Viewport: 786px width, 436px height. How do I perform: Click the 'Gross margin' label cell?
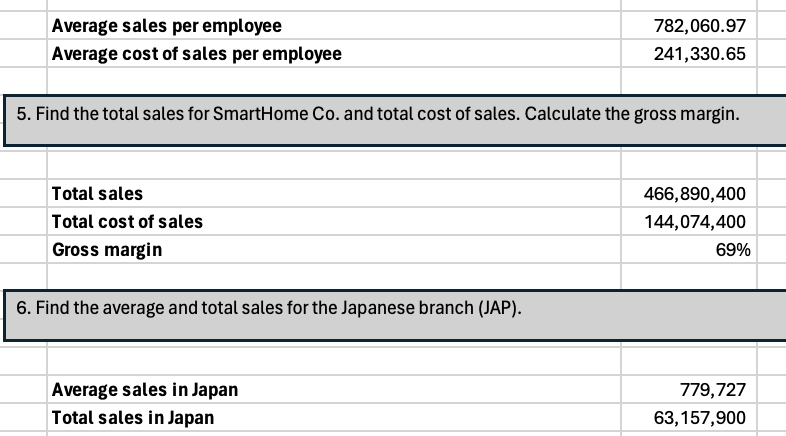click(x=107, y=250)
